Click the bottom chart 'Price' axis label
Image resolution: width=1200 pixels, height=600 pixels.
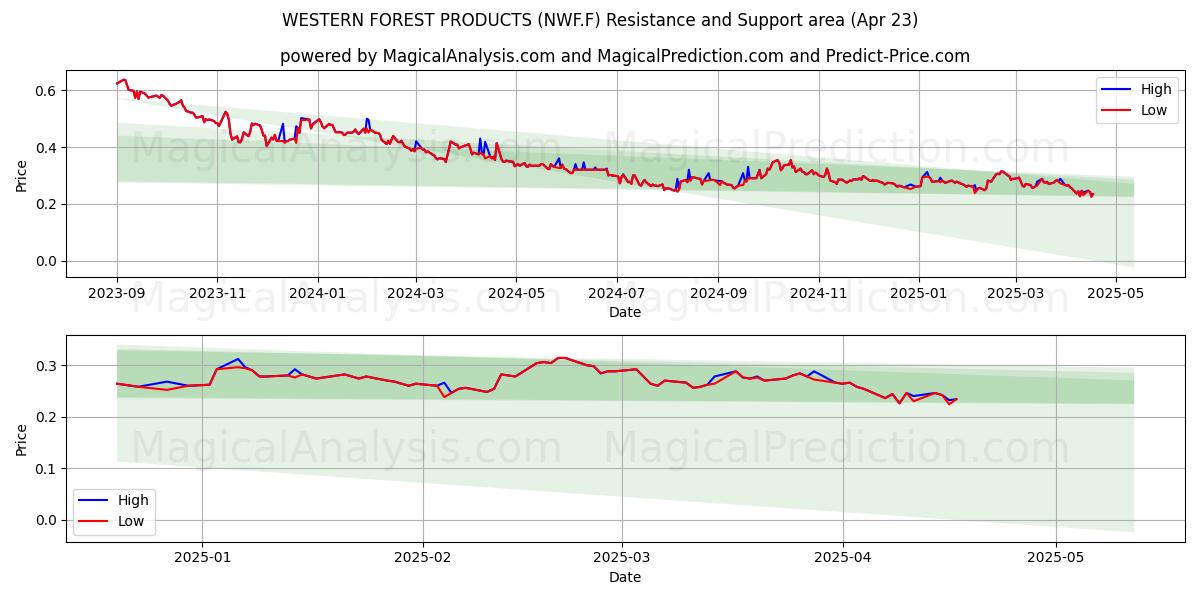coord(21,439)
